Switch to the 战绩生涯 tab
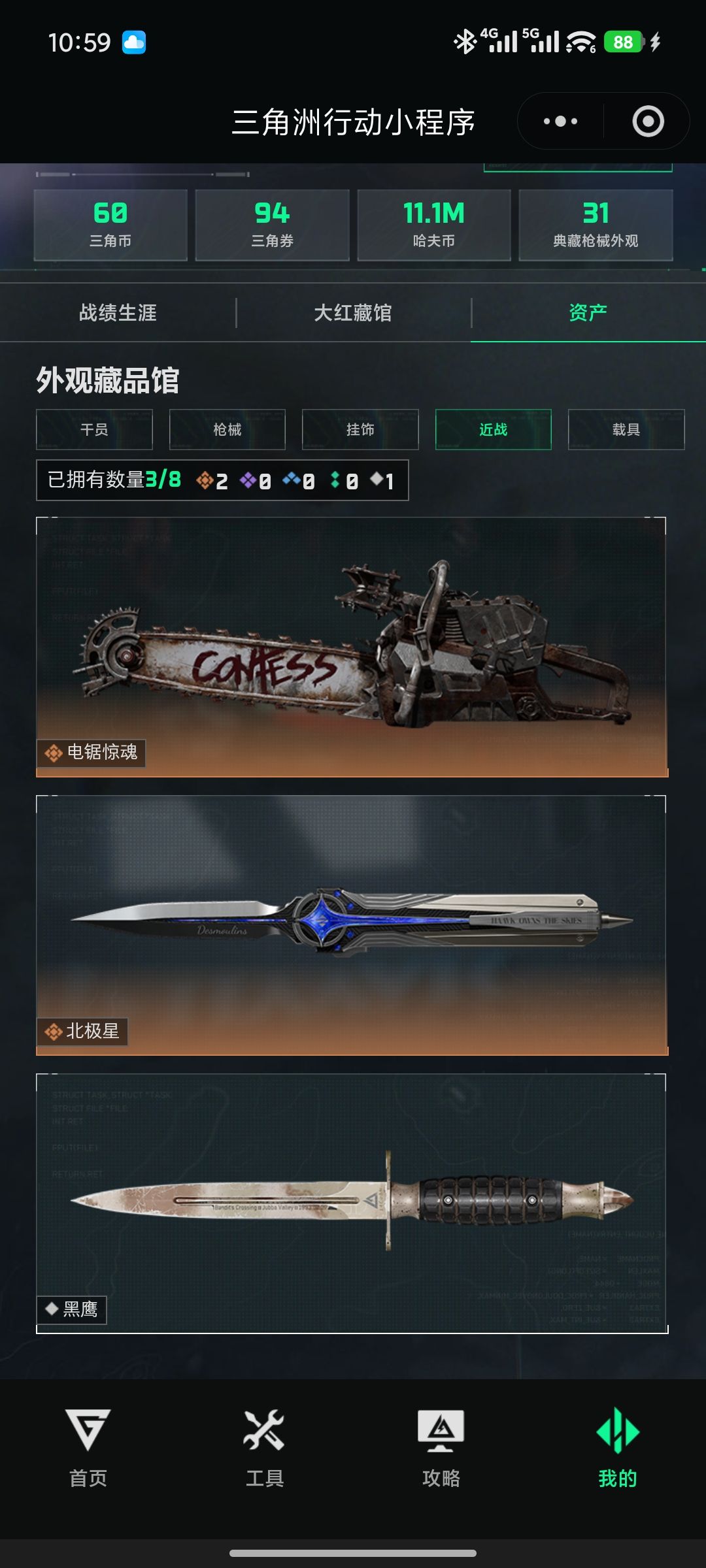 click(118, 312)
